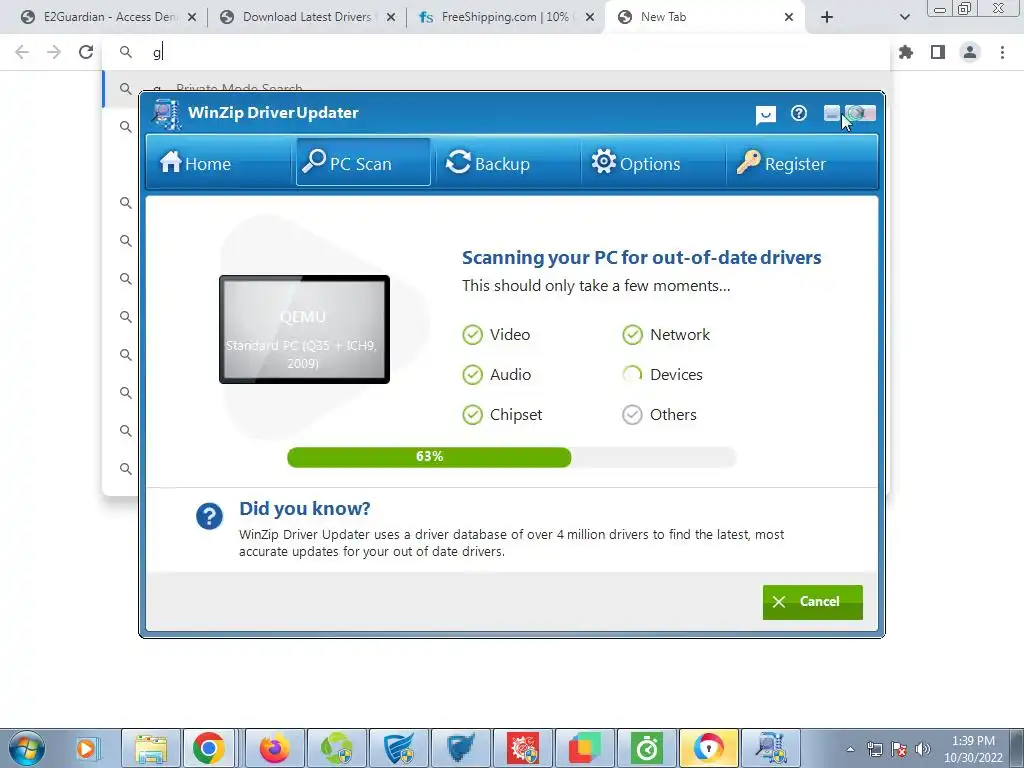Open the green stopwatch taskbar application
1024x768 pixels.
647,748
